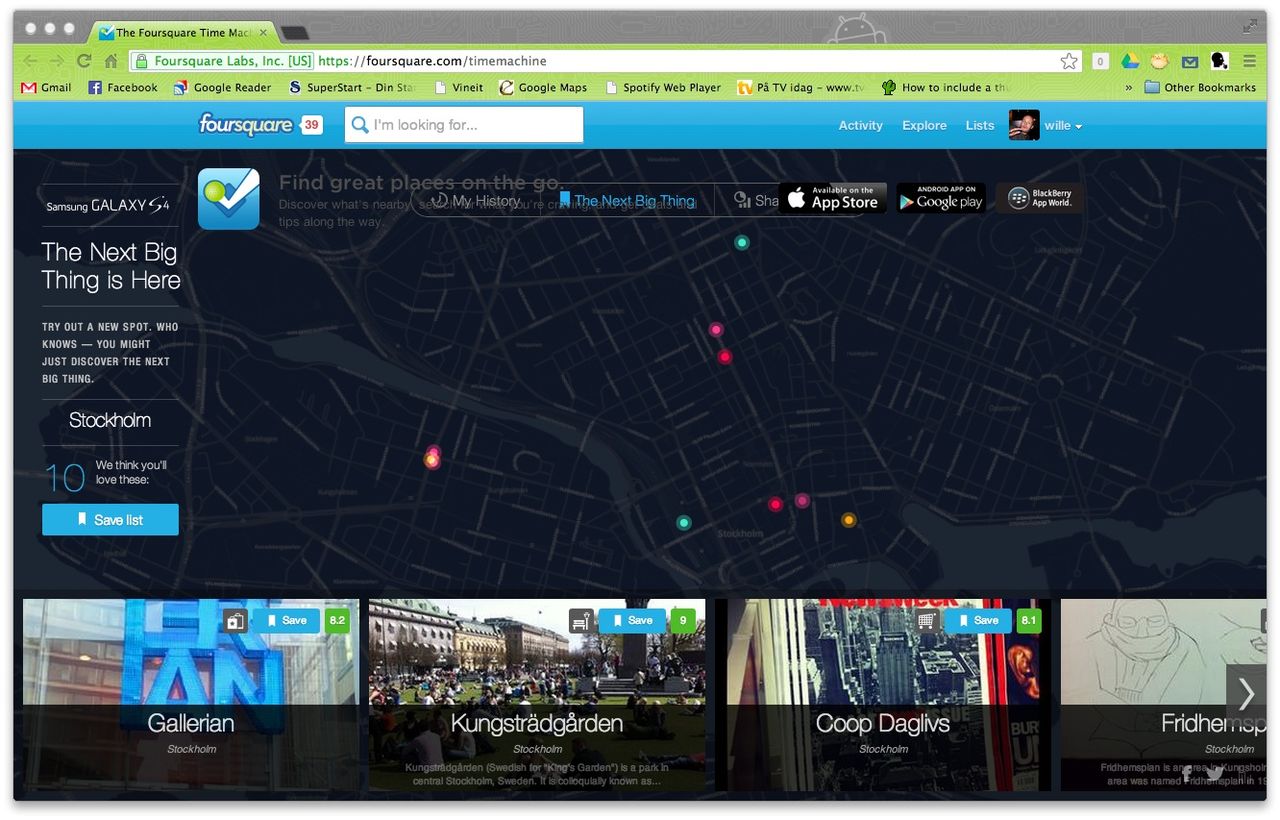The width and height of the screenshot is (1280, 820).
Task: Select the teal map marker near Stockholm label
Action: pos(683,522)
